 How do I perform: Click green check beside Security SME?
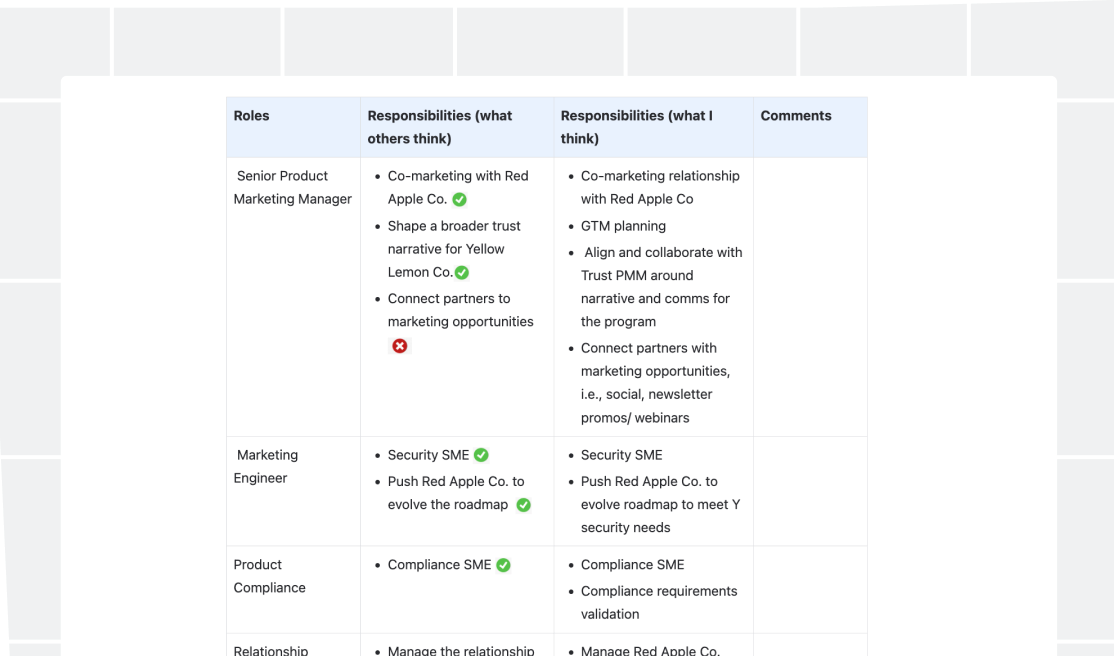[x=481, y=455]
